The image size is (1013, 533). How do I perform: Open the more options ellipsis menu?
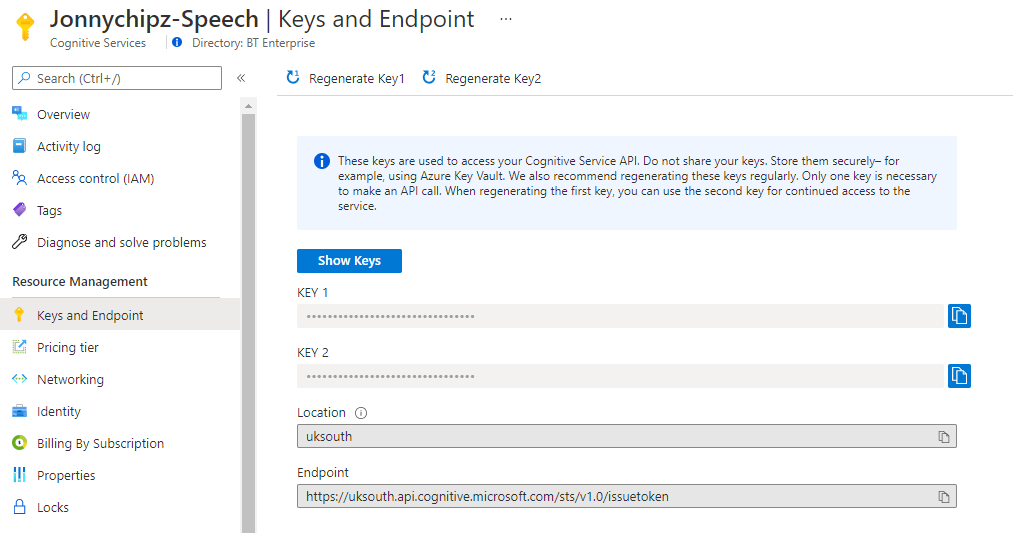click(x=506, y=19)
